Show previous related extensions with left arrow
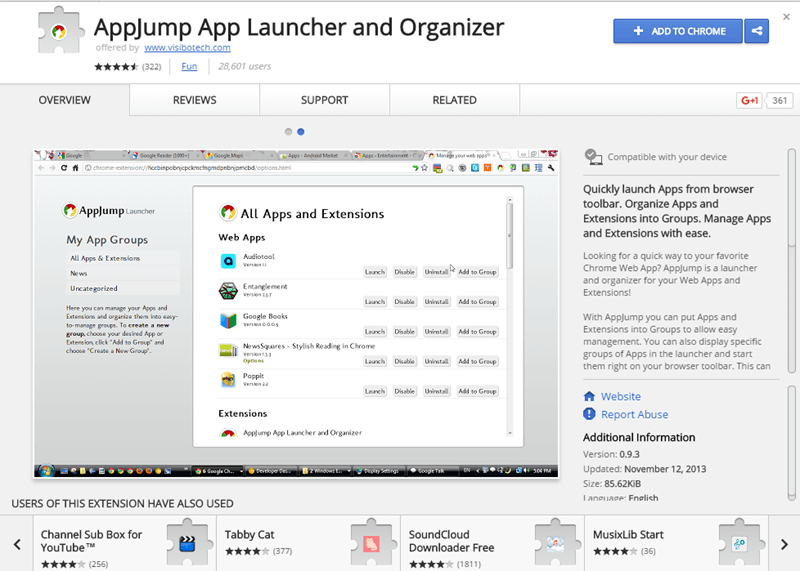The height and width of the screenshot is (571, 800). 17,544
